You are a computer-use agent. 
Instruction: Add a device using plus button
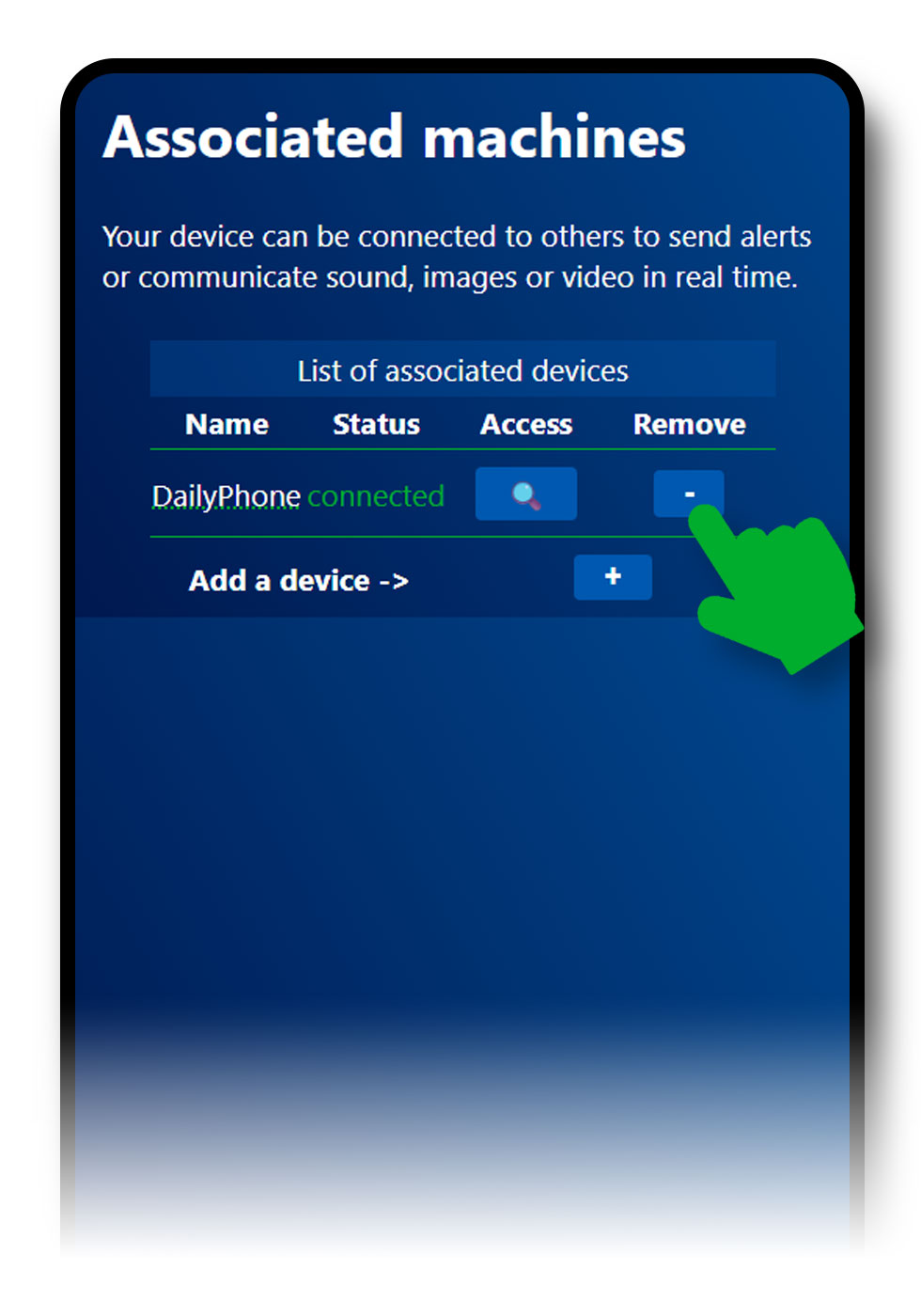coord(613,577)
